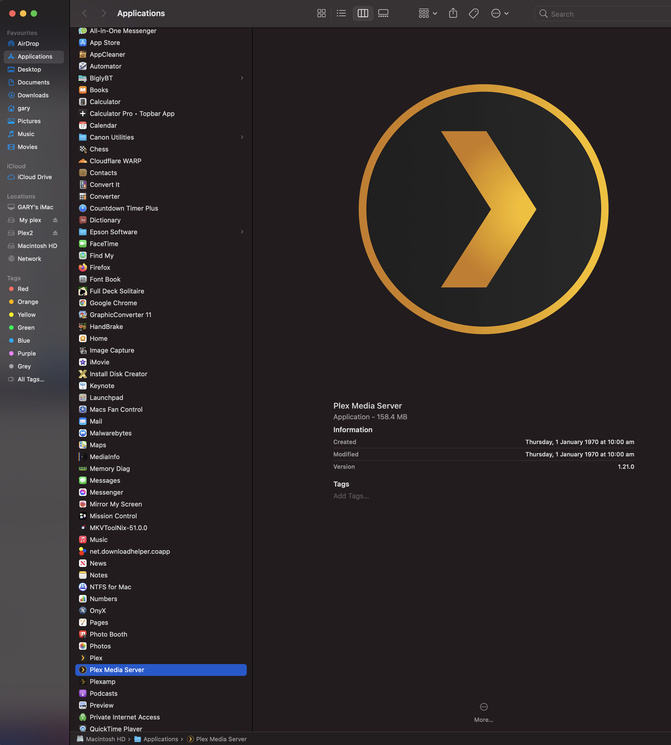
Task: Select the row named exactly Plex
Action: coord(161,658)
